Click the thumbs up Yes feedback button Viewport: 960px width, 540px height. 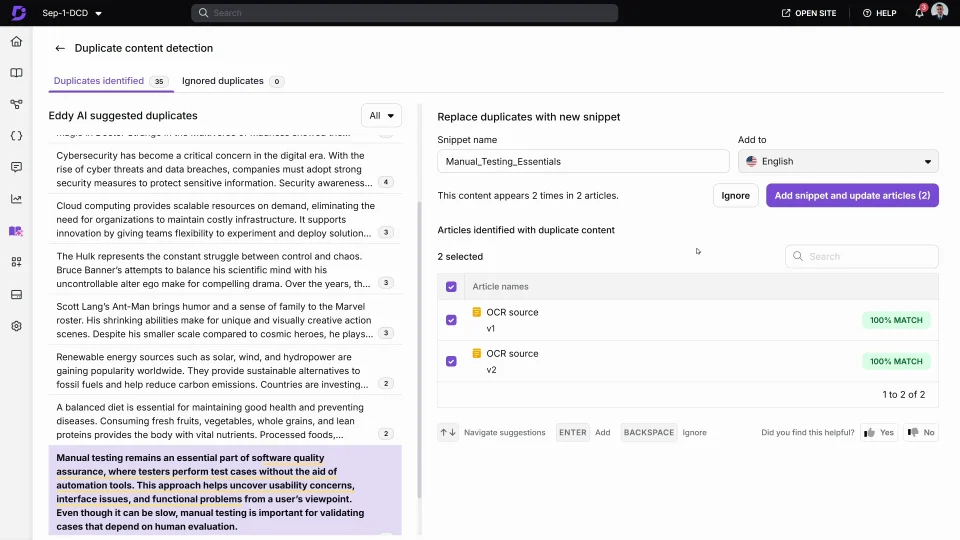(x=879, y=433)
